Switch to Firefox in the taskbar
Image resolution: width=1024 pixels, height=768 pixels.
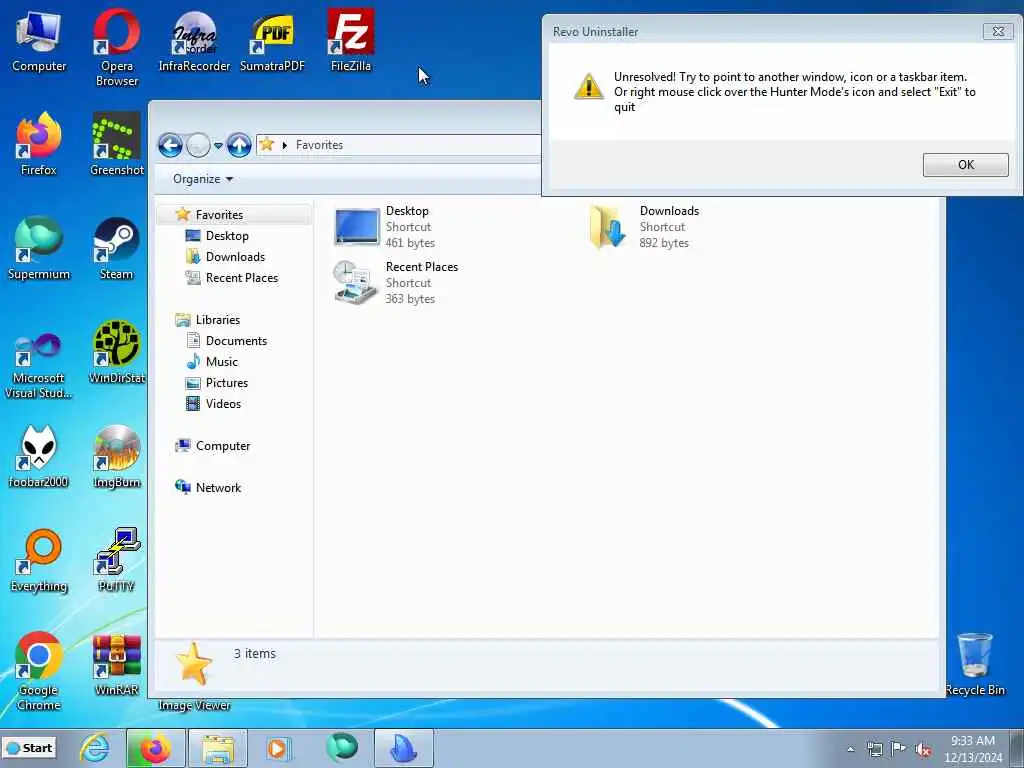(x=155, y=748)
